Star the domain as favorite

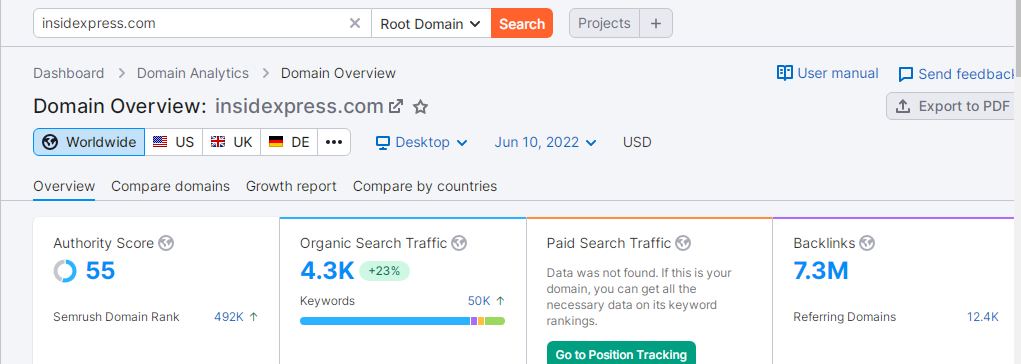coord(421,107)
